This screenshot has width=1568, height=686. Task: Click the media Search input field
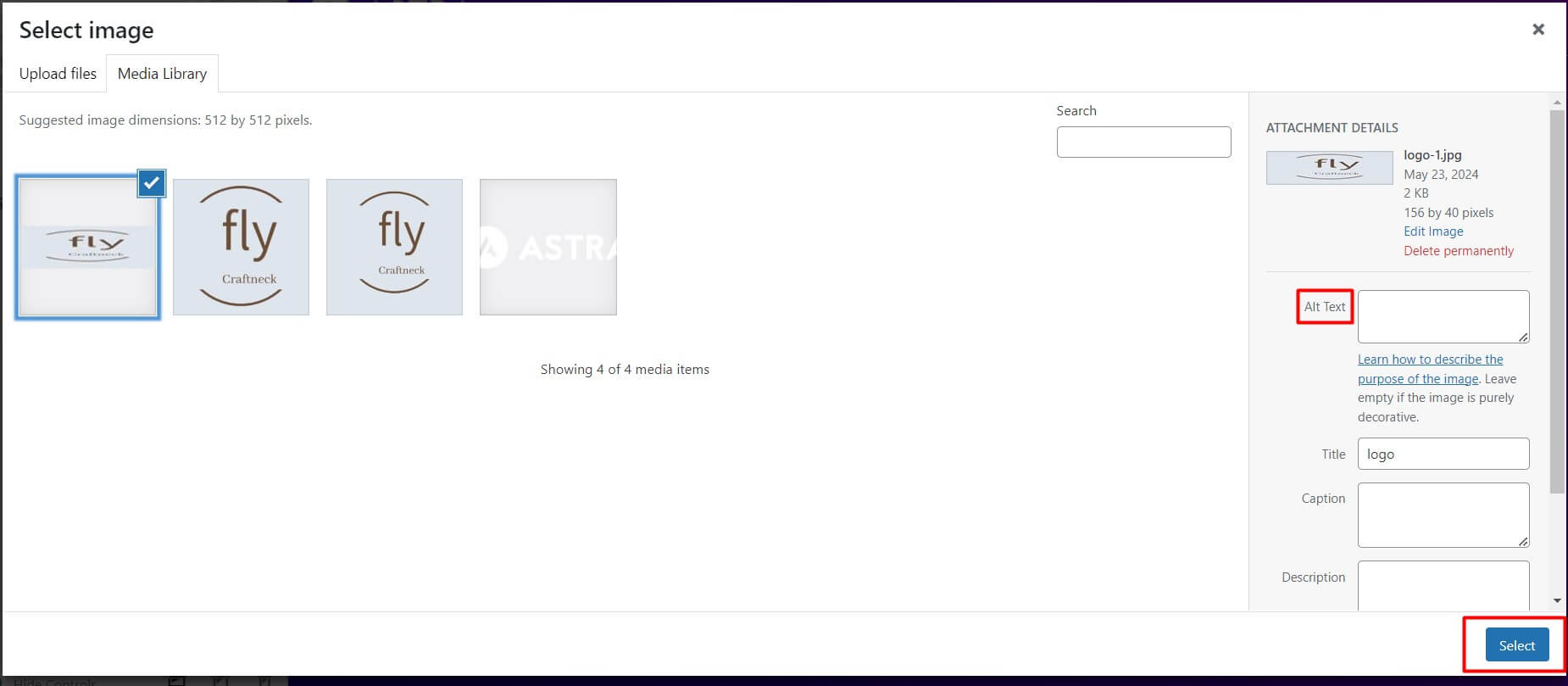point(1143,142)
